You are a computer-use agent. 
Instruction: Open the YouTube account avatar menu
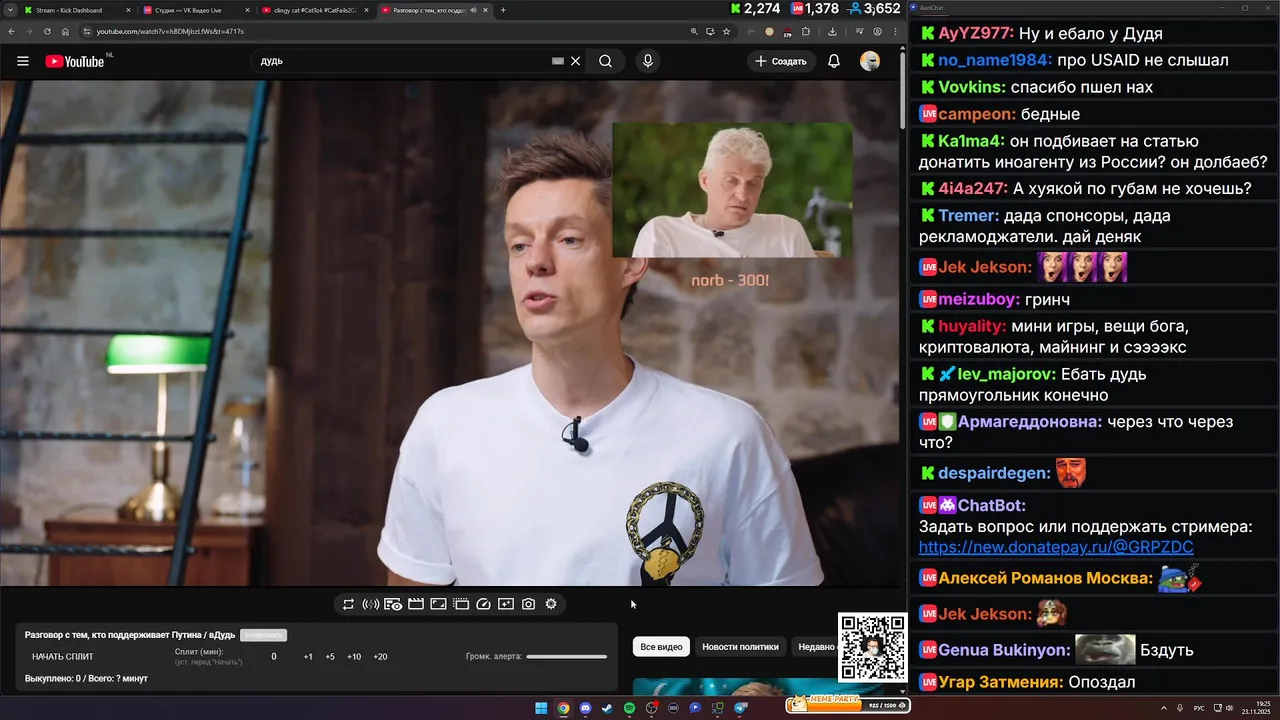tap(870, 61)
